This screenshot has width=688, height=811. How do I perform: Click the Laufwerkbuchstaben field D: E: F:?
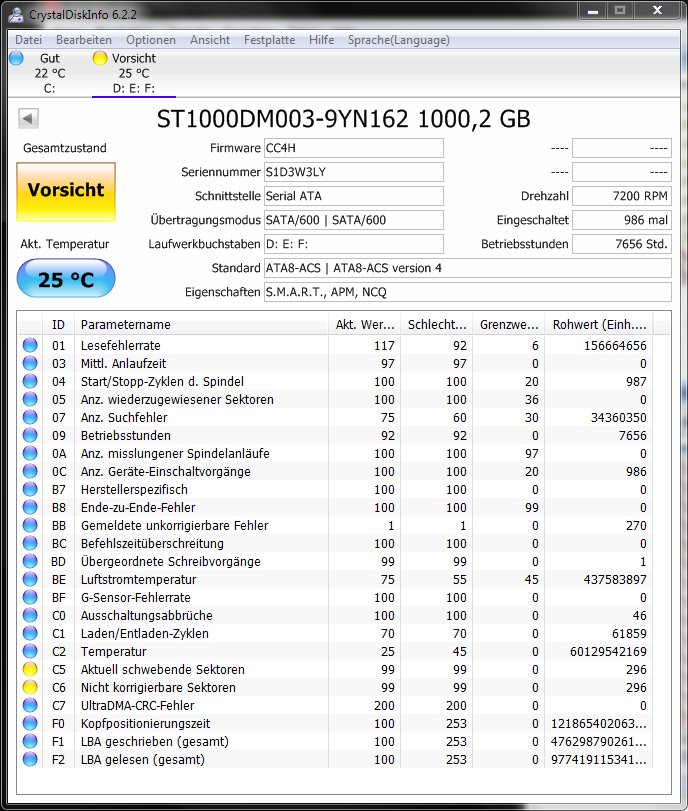354,244
